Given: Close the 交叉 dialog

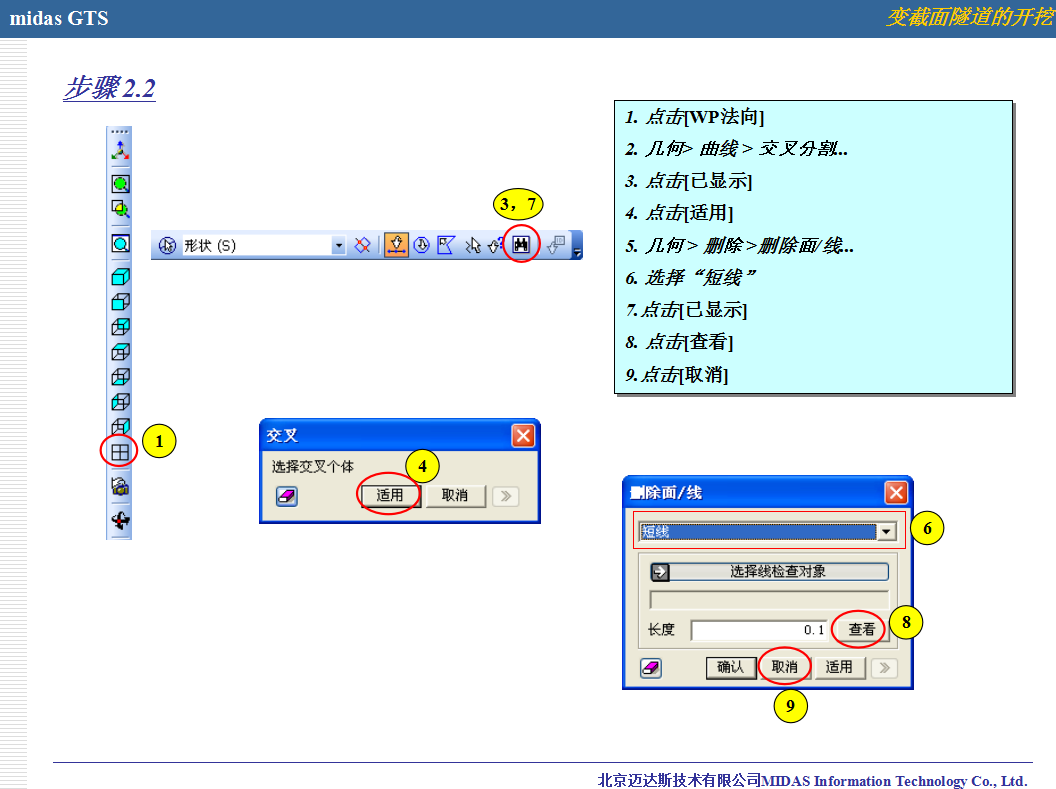Looking at the screenshot, I should [523, 436].
